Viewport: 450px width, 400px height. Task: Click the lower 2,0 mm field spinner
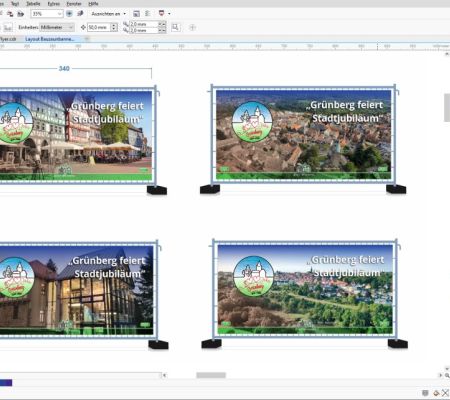click(x=162, y=30)
